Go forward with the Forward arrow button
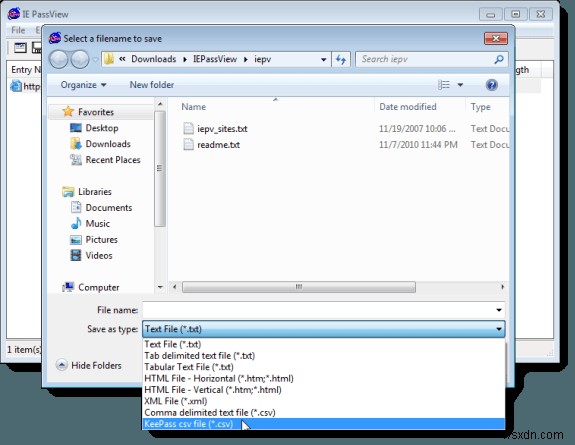Screen dimensions: 575x445 coord(80,59)
